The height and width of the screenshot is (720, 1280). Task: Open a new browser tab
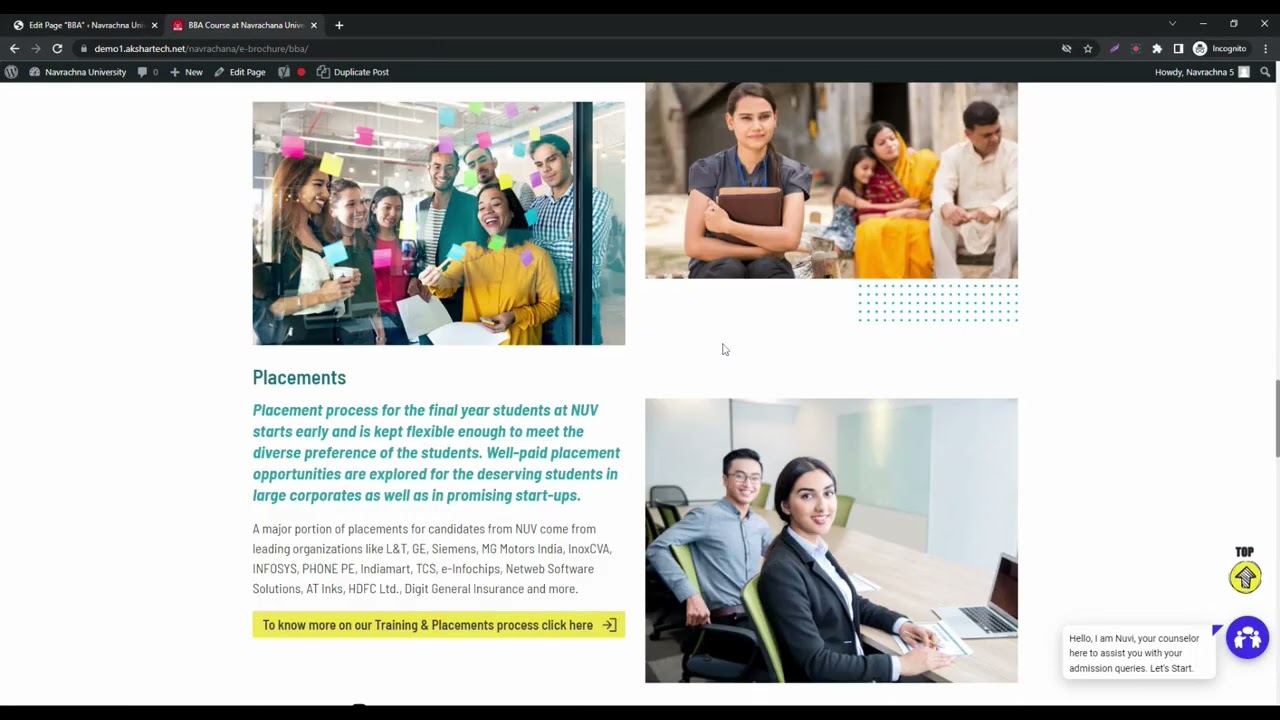(x=339, y=25)
